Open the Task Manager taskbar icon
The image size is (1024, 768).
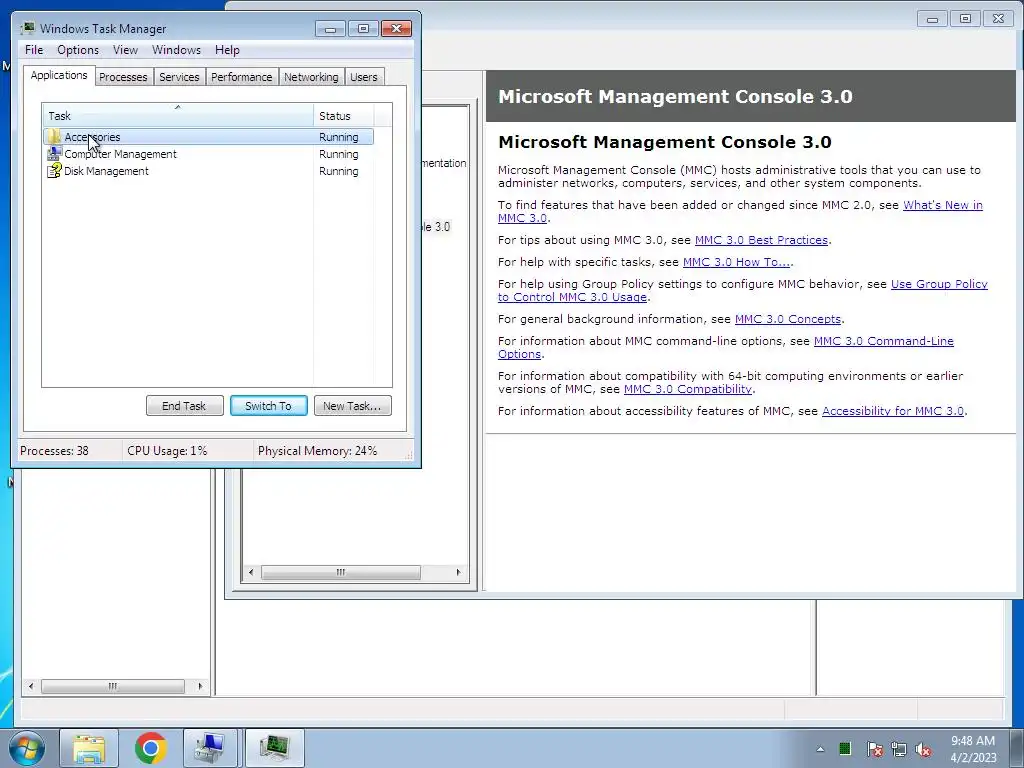tap(274, 748)
